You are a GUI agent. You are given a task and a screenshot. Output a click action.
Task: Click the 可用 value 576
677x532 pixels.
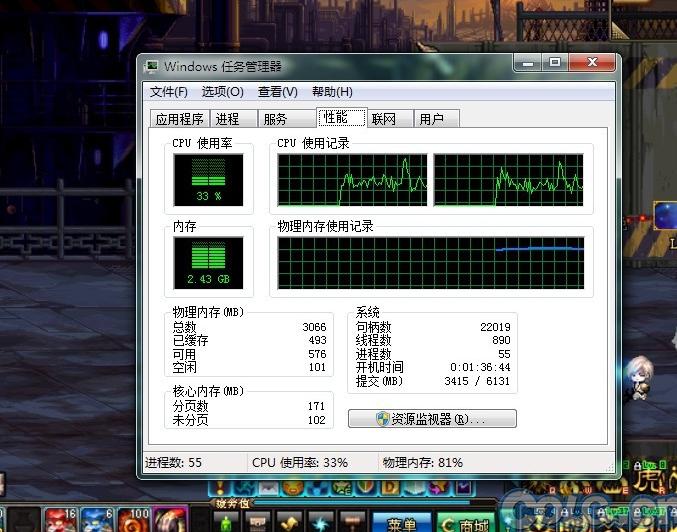pyautogui.click(x=317, y=354)
